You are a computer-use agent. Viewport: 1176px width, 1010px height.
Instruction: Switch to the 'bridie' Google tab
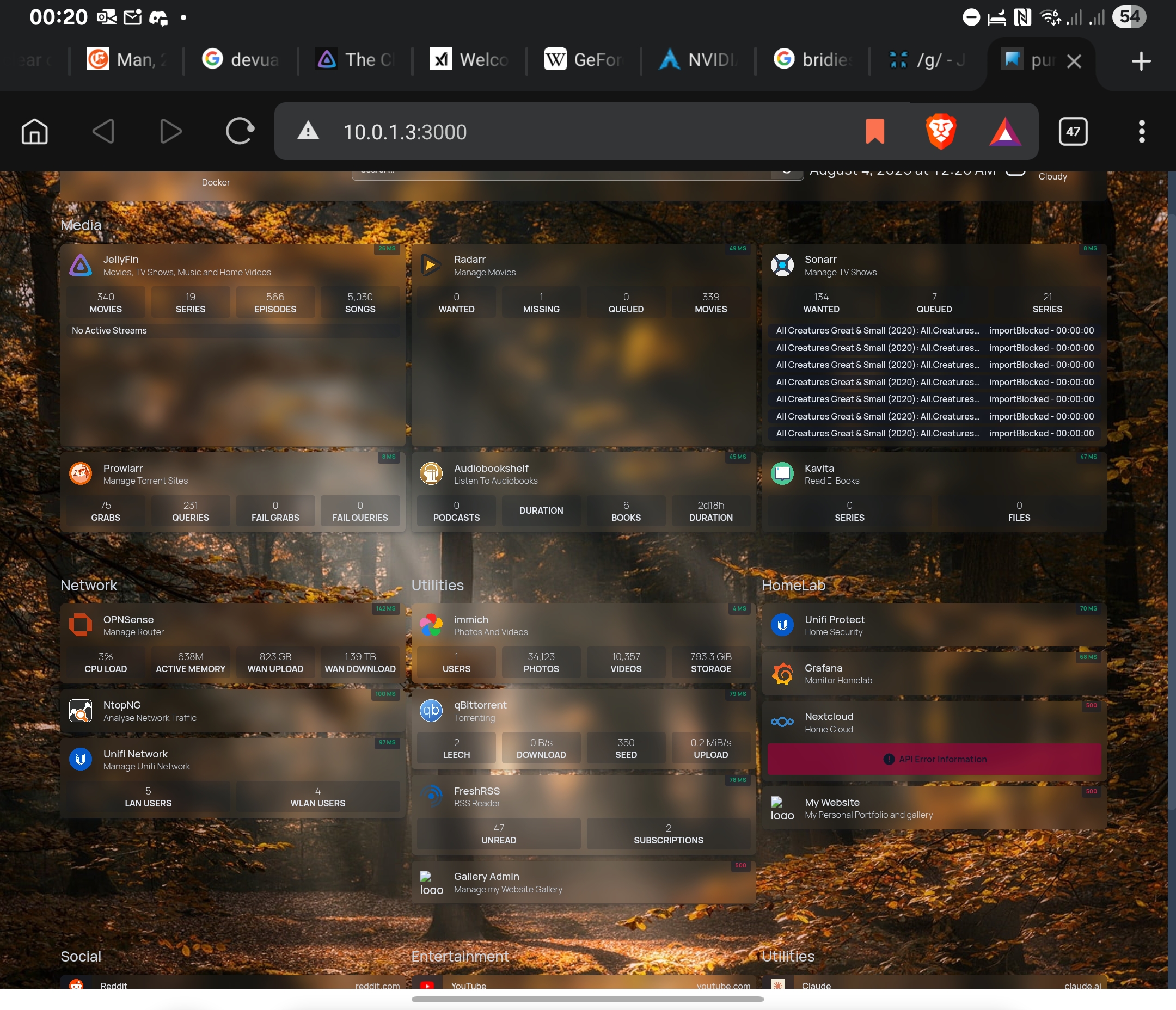coord(813,59)
